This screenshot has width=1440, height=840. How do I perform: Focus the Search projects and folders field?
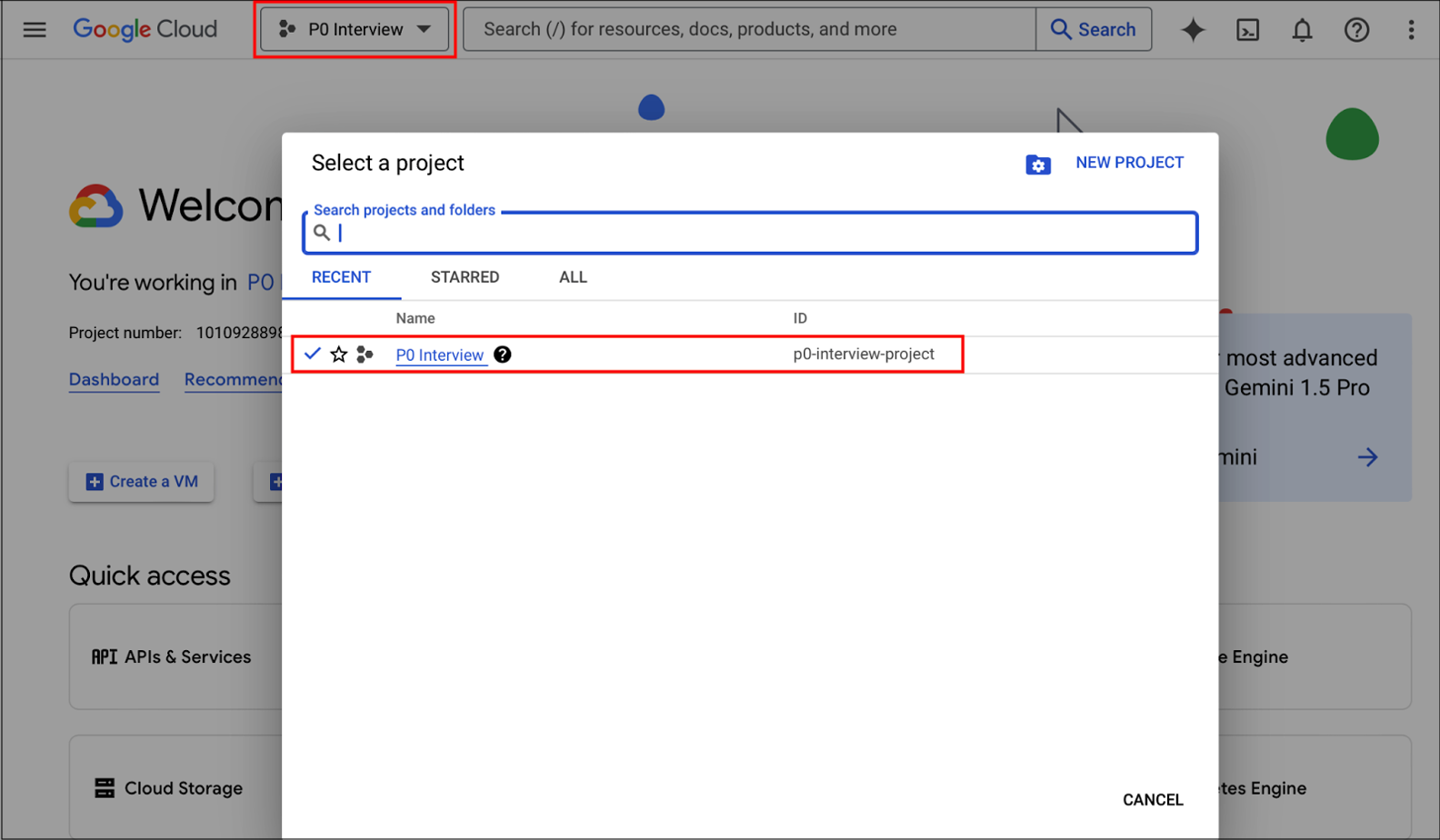pos(764,234)
